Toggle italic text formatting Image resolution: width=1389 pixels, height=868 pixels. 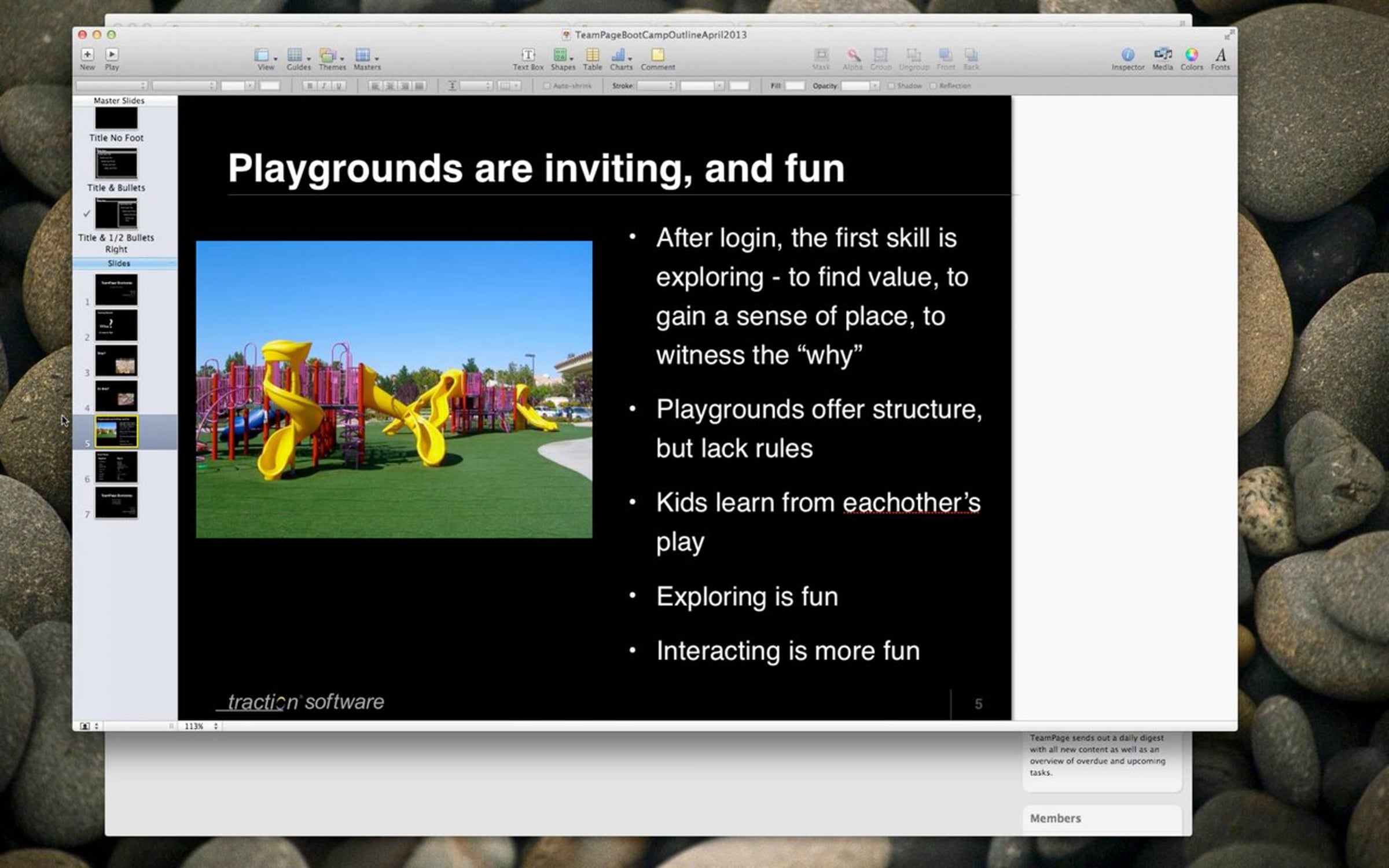(x=324, y=86)
